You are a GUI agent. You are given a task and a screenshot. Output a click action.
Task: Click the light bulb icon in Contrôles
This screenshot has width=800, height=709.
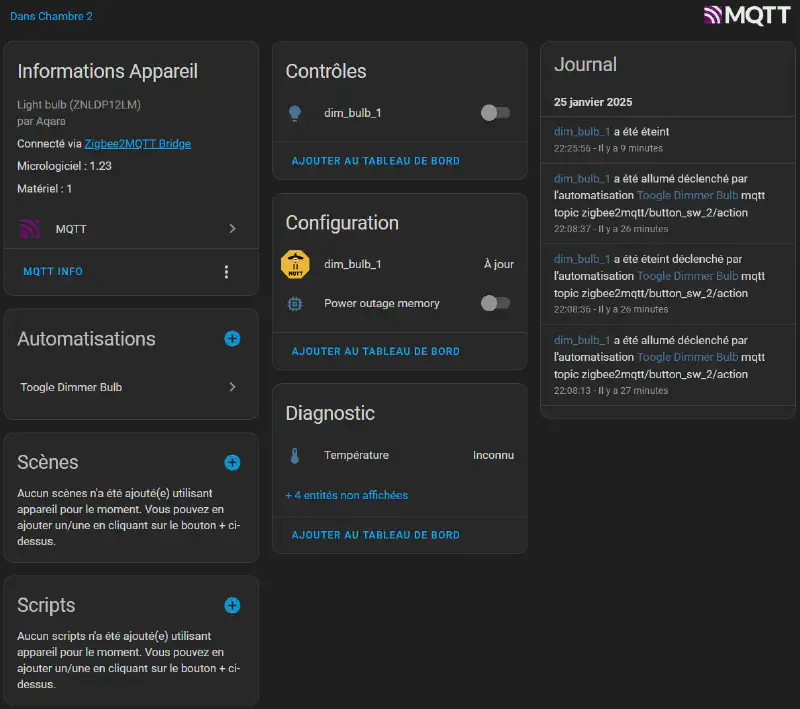pos(295,113)
